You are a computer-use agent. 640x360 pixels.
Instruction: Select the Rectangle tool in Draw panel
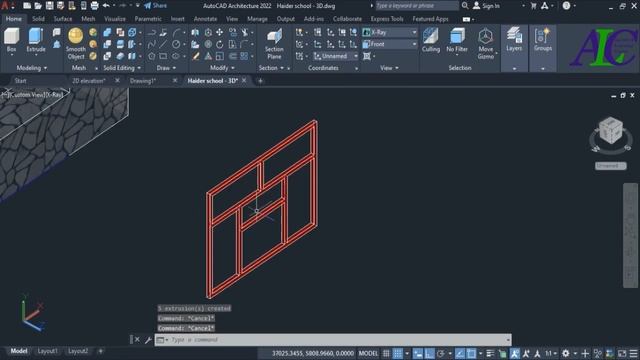click(x=163, y=56)
